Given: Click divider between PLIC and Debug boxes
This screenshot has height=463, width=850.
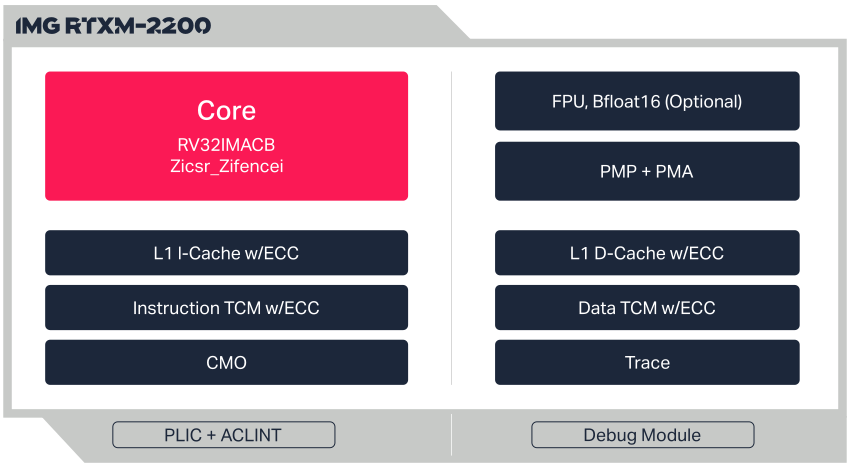Looking at the screenshot, I should (x=451, y=435).
